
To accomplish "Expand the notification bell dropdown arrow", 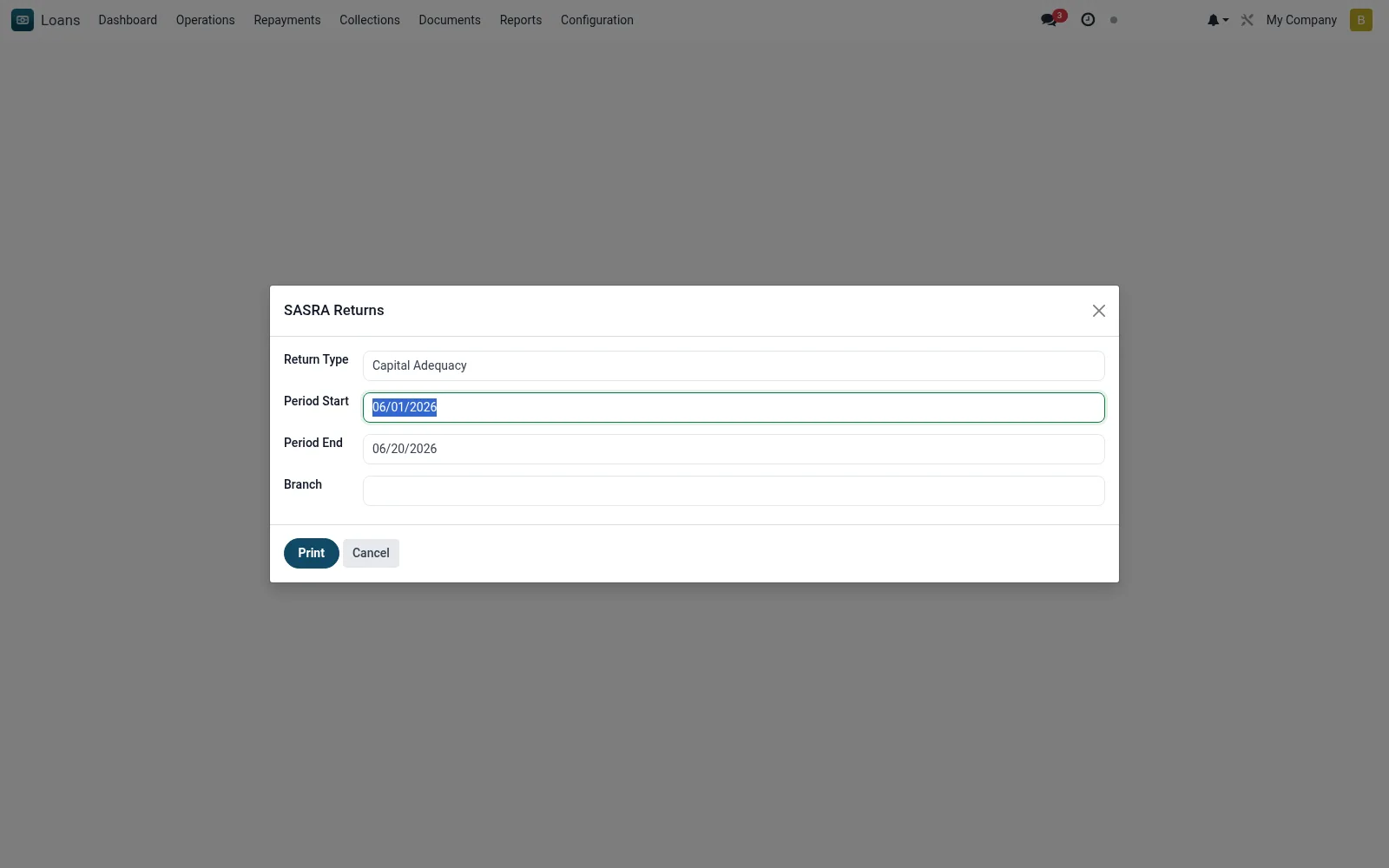I will (x=1226, y=20).
